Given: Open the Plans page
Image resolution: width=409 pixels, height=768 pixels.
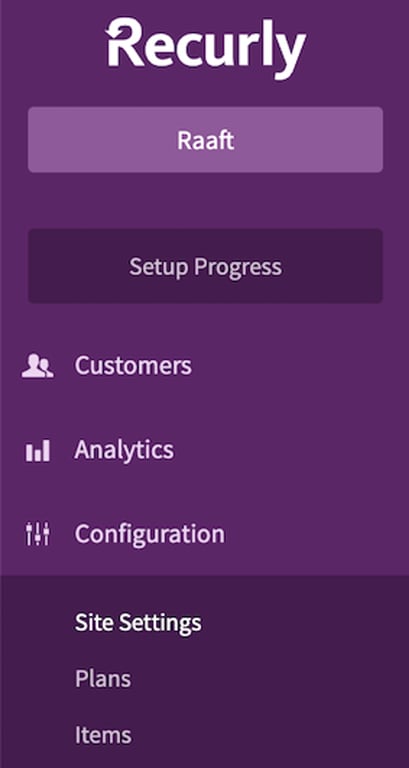Looking at the screenshot, I should [103, 679].
